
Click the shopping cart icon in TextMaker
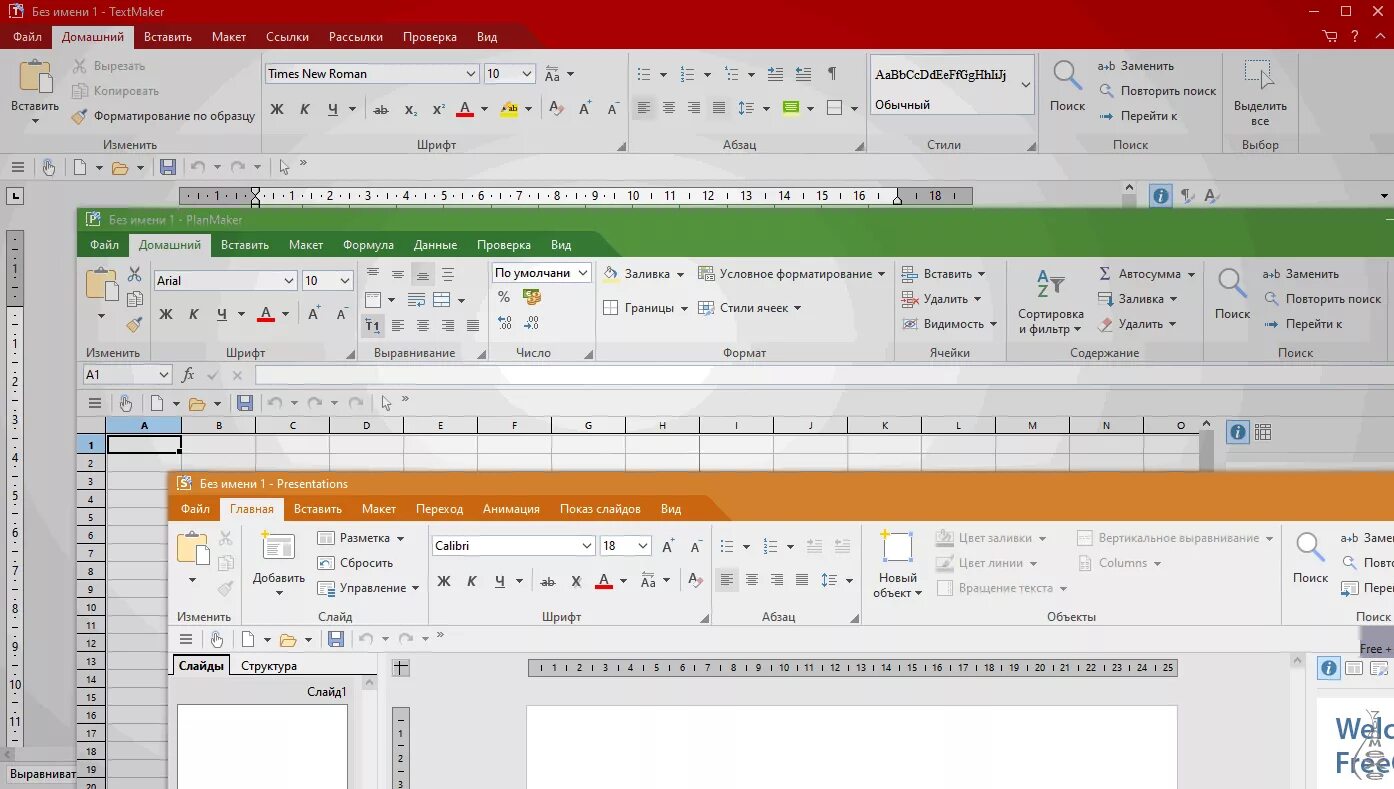pyautogui.click(x=1330, y=37)
